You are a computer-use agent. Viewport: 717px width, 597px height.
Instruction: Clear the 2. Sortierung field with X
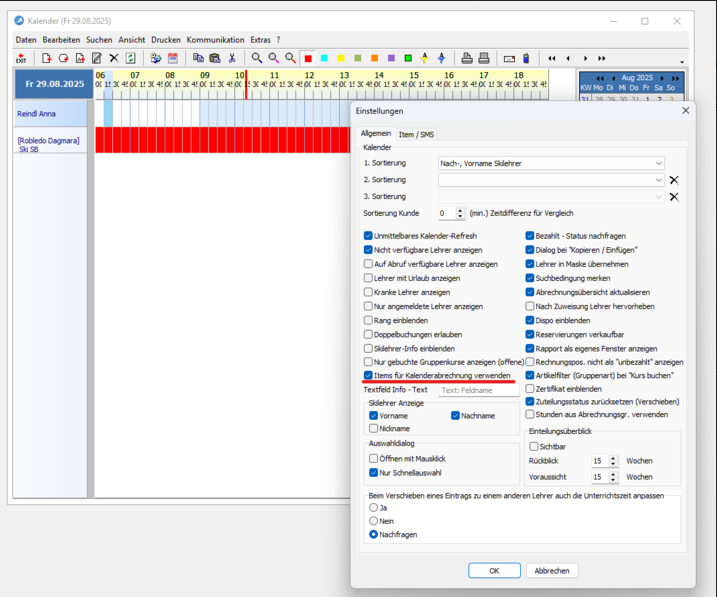tap(674, 180)
